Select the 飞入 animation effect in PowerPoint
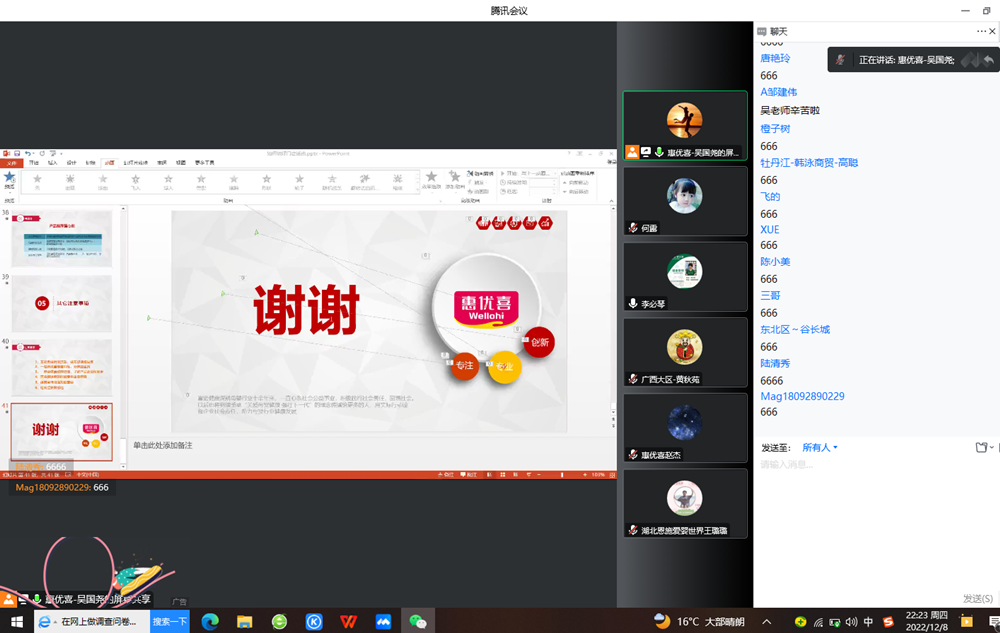The width and height of the screenshot is (1000, 633). pos(133,178)
